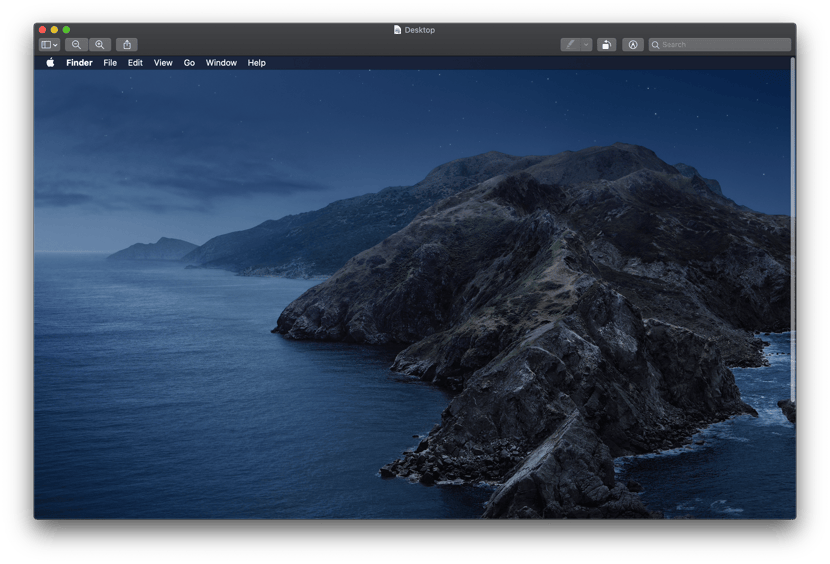Open the sidebar view menu button
The image size is (830, 564).
pyautogui.click(x=49, y=44)
